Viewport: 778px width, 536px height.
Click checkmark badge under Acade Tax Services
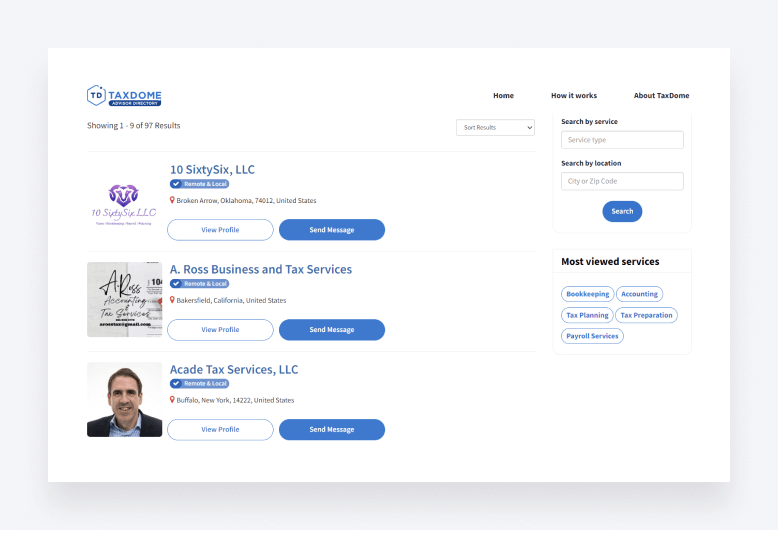pyautogui.click(x=176, y=384)
